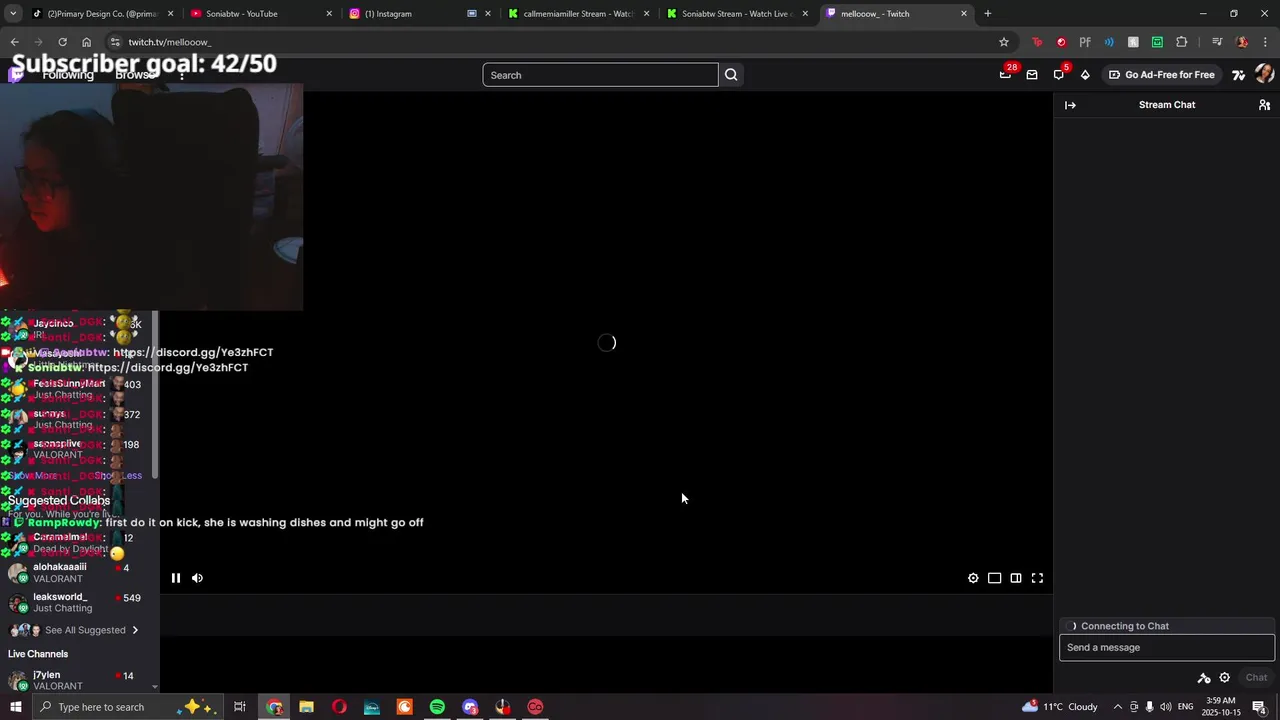1280x720 pixels.
Task: Open the Pf extension icon
Action: [x=1085, y=42]
